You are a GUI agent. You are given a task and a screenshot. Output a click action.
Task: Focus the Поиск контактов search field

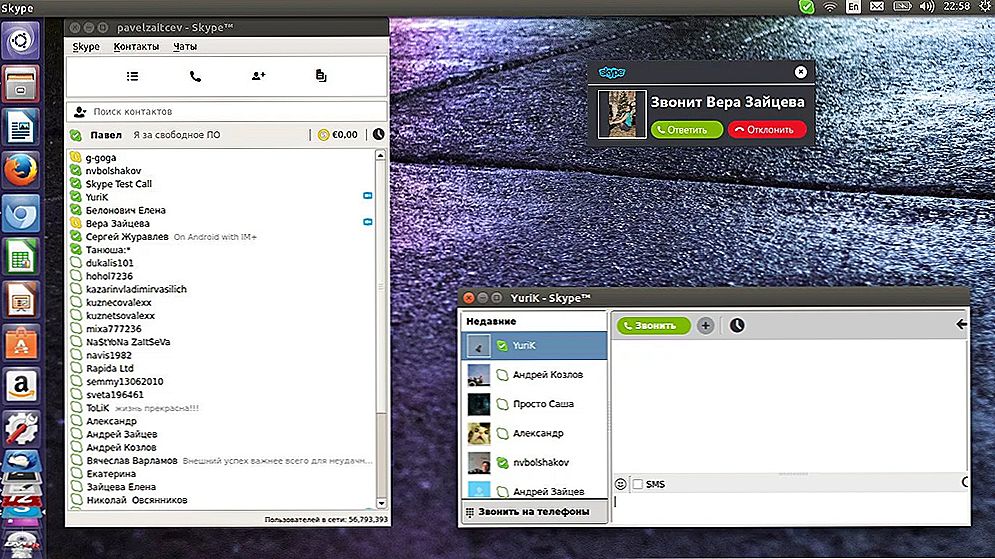pyautogui.click(x=227, y=112)
